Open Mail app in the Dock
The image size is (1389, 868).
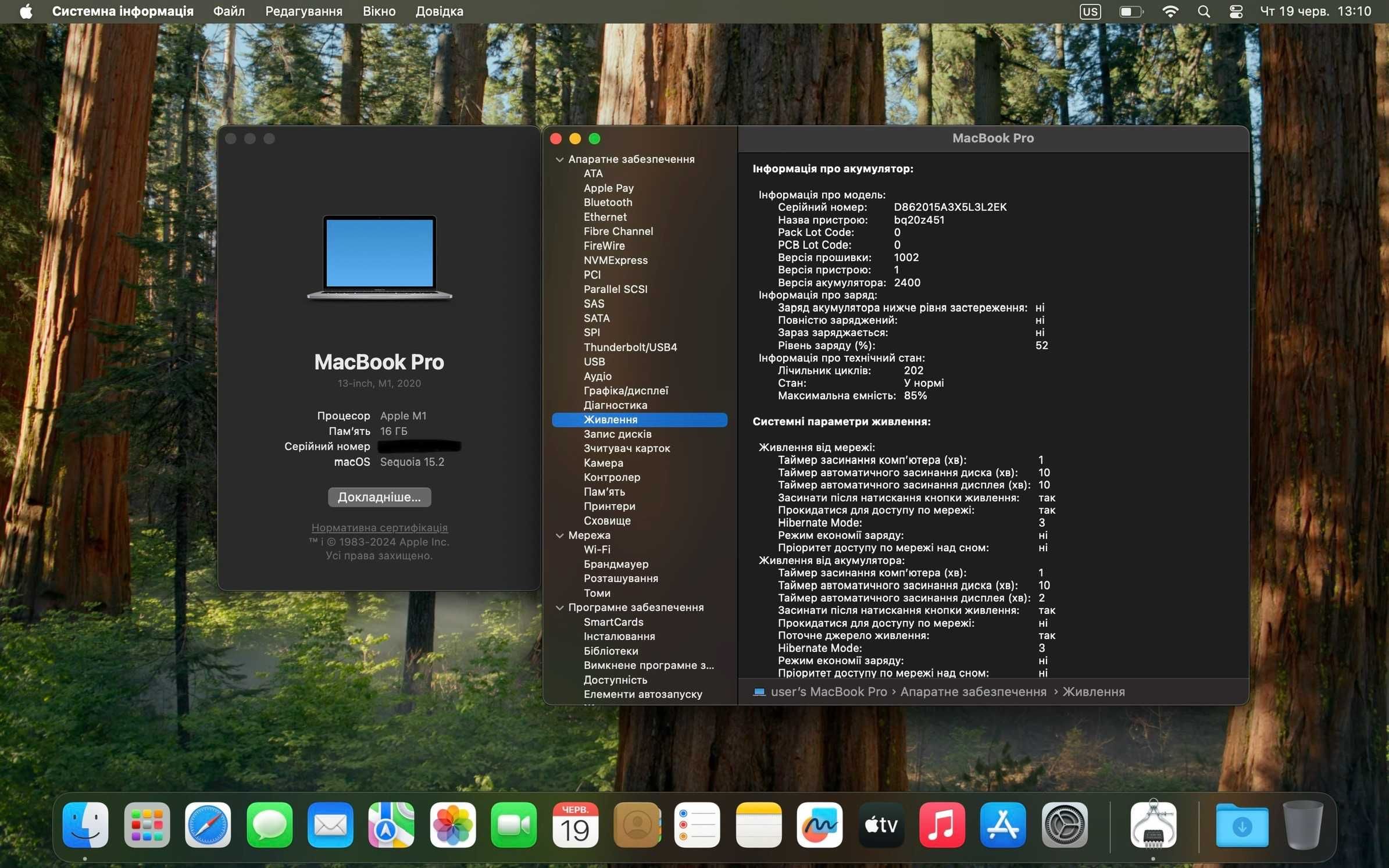coord(330,824)
